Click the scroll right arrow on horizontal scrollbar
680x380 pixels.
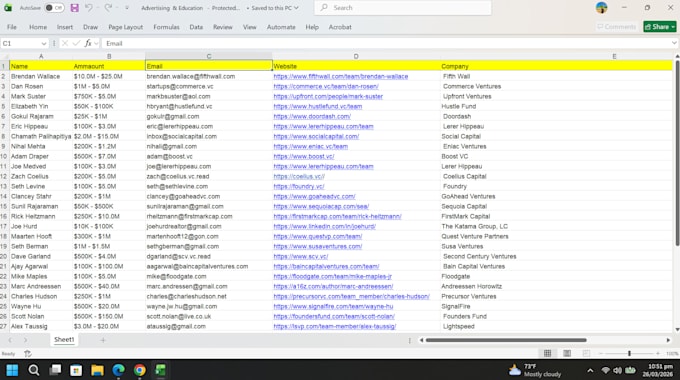pos(668,340)
